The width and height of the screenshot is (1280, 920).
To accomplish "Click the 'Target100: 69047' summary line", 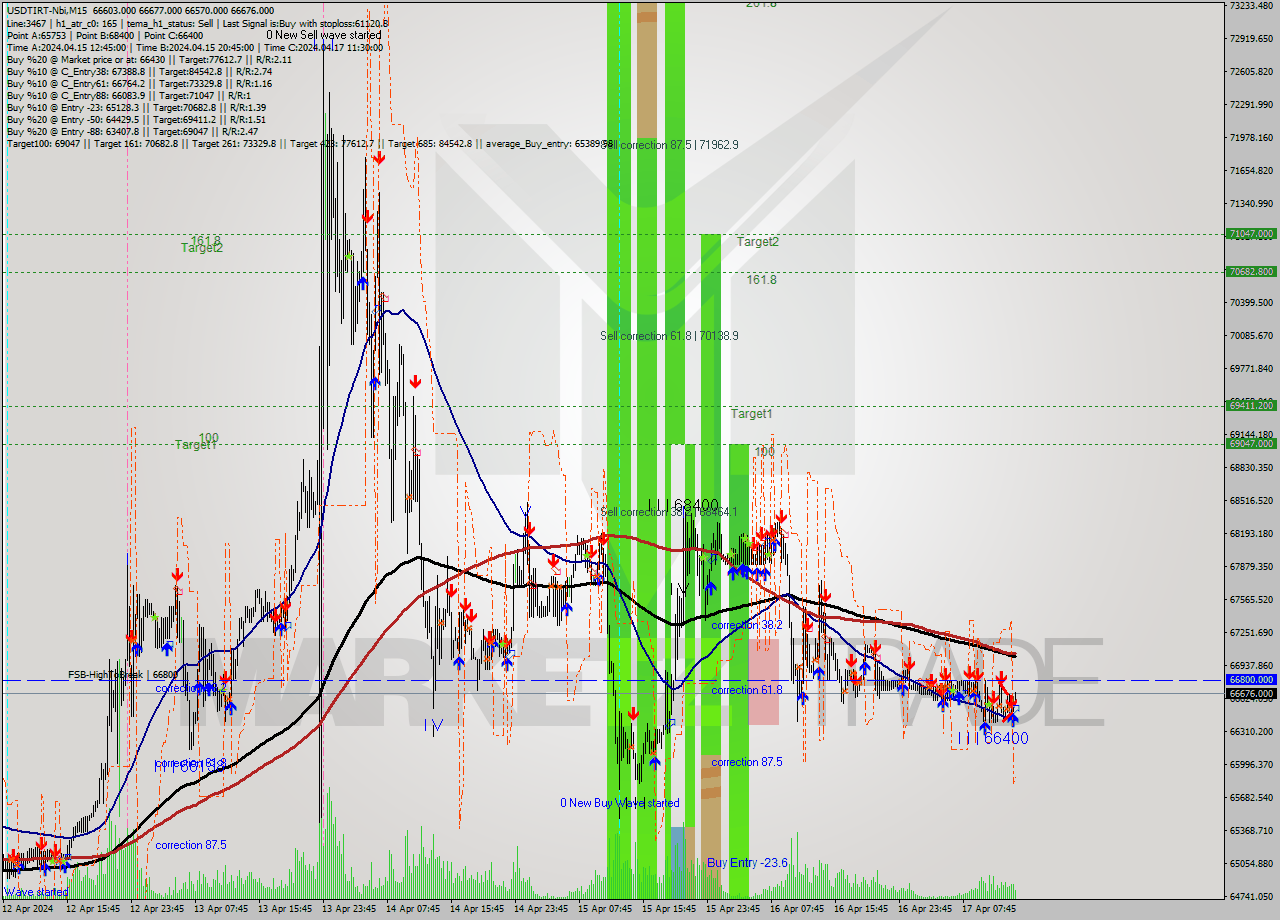I will 310,144.
